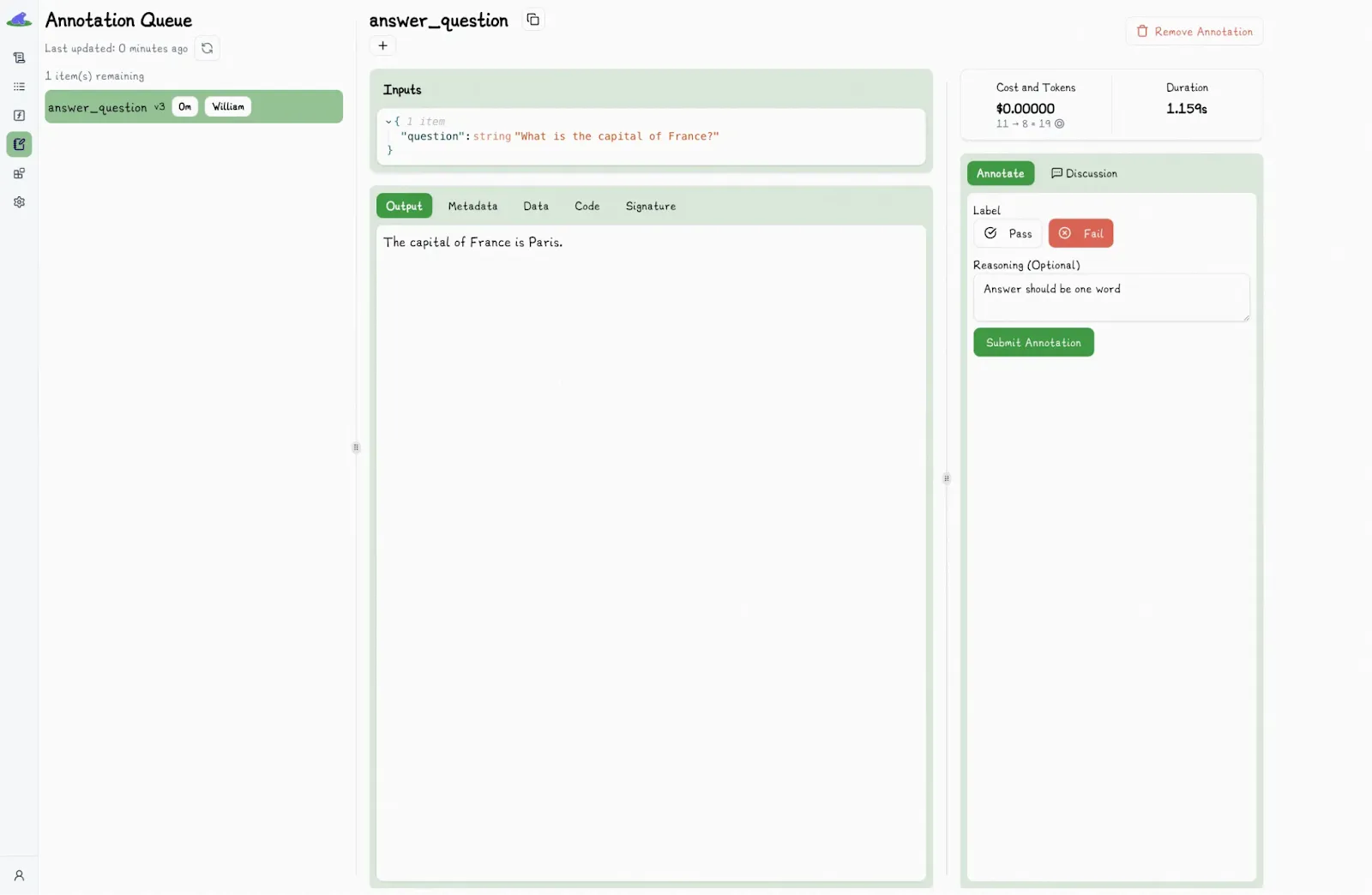
Task: Click the app logo in top-left corner
Action: [x=19, y=19]
